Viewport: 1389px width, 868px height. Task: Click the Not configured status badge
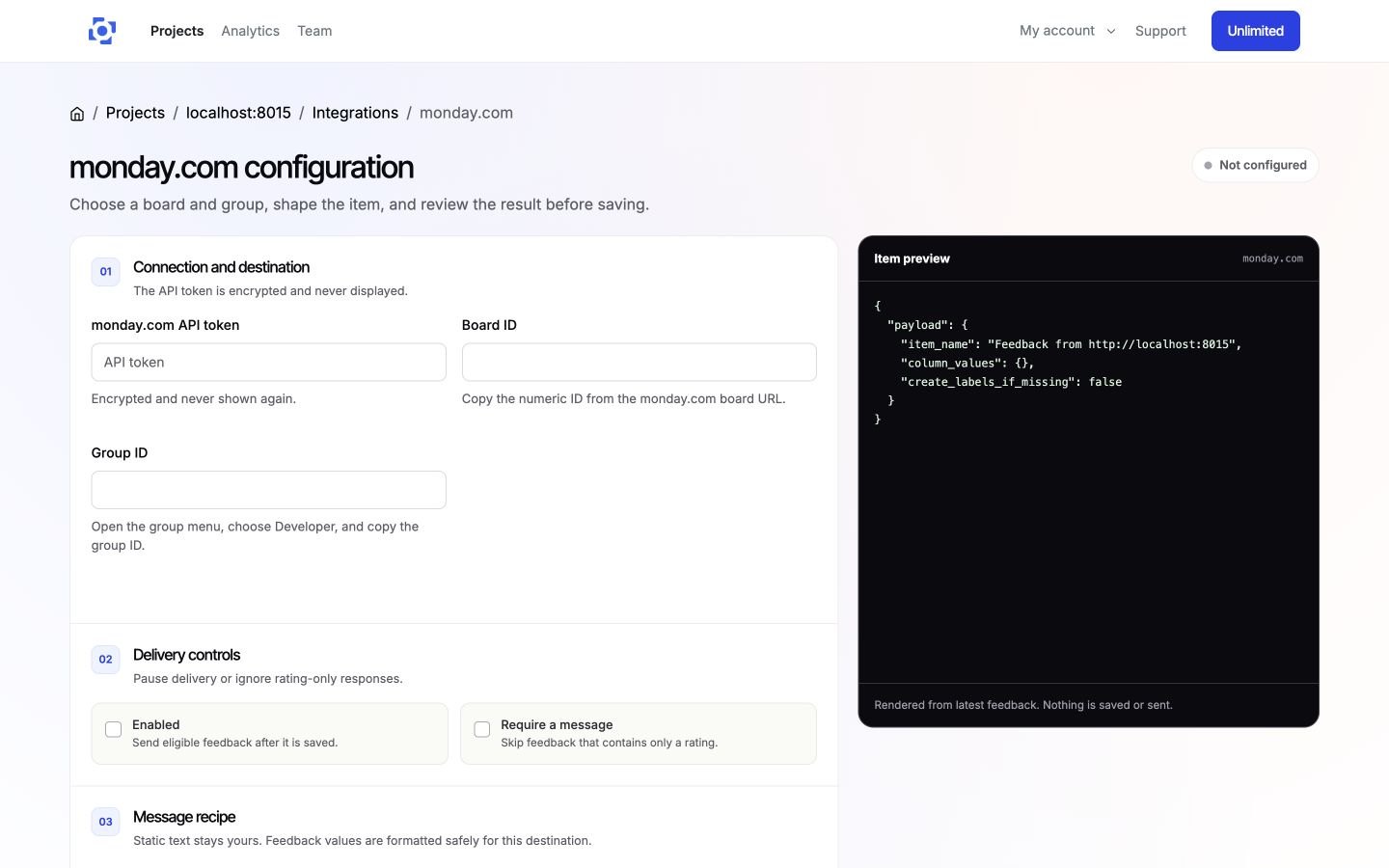point(1255,165)
